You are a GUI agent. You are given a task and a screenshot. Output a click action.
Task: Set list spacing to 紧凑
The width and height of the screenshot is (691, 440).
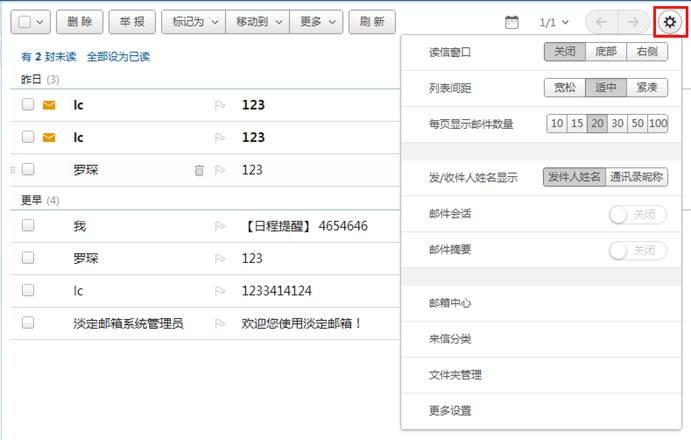647,87
